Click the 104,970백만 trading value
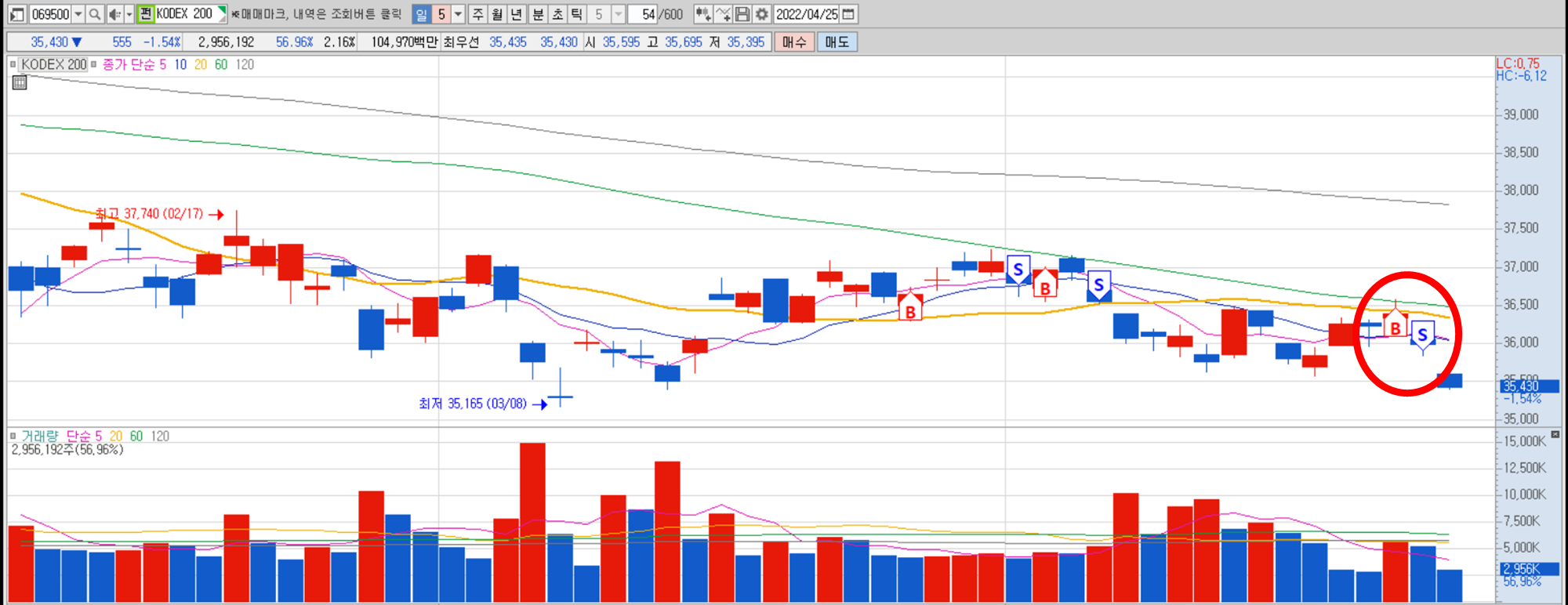1568x605 pixels. click(405, 42)
